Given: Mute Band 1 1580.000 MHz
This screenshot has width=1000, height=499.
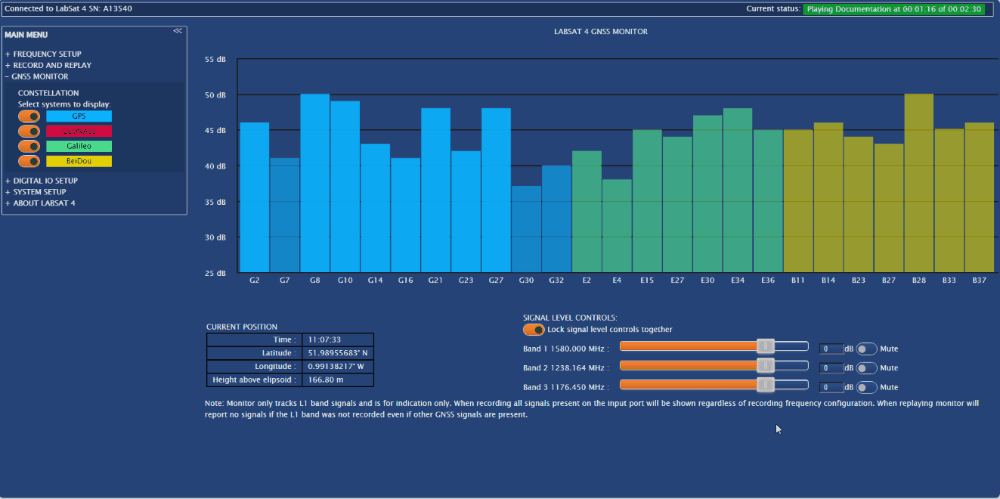Looking at the screenshot, I should 867,349.
